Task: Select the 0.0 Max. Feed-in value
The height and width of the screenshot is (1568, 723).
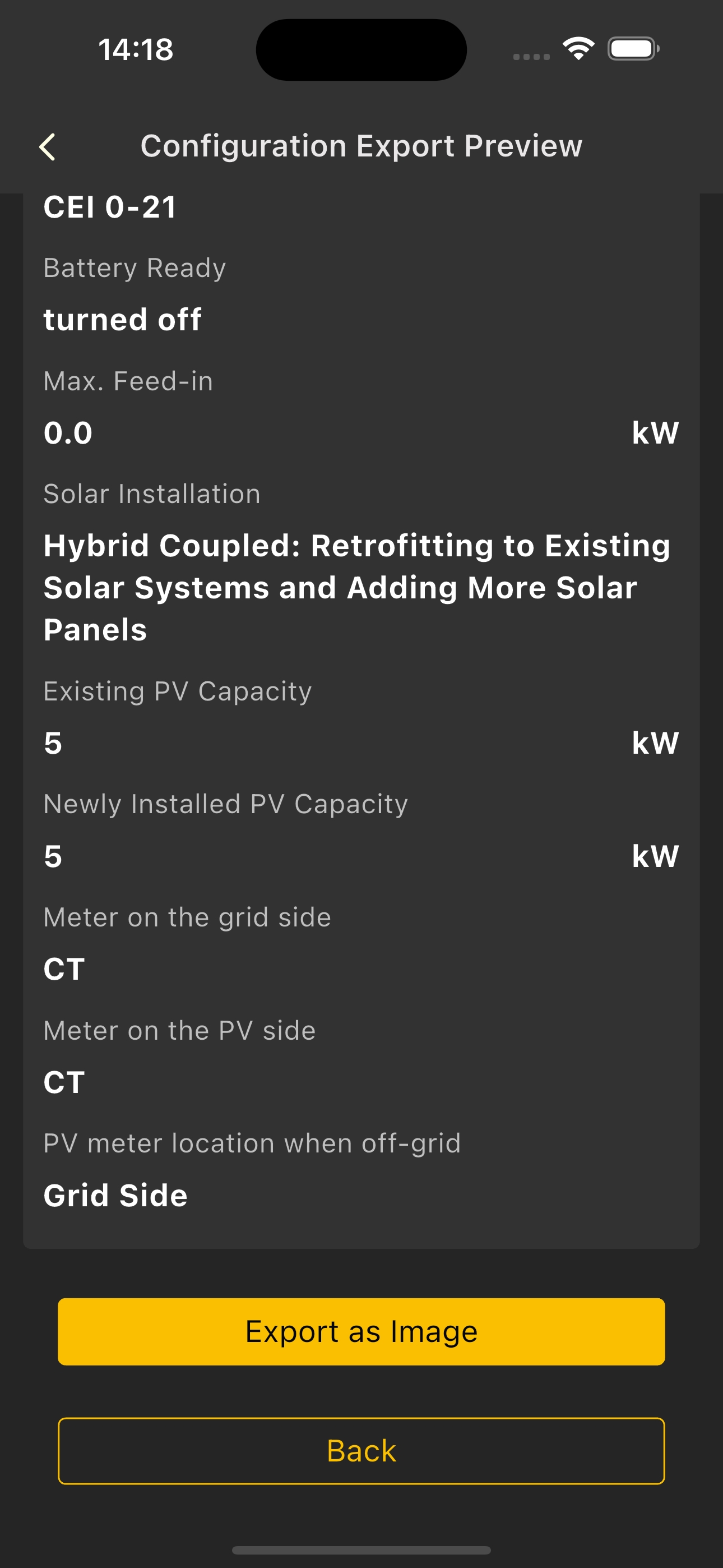Action: (68, 433)
